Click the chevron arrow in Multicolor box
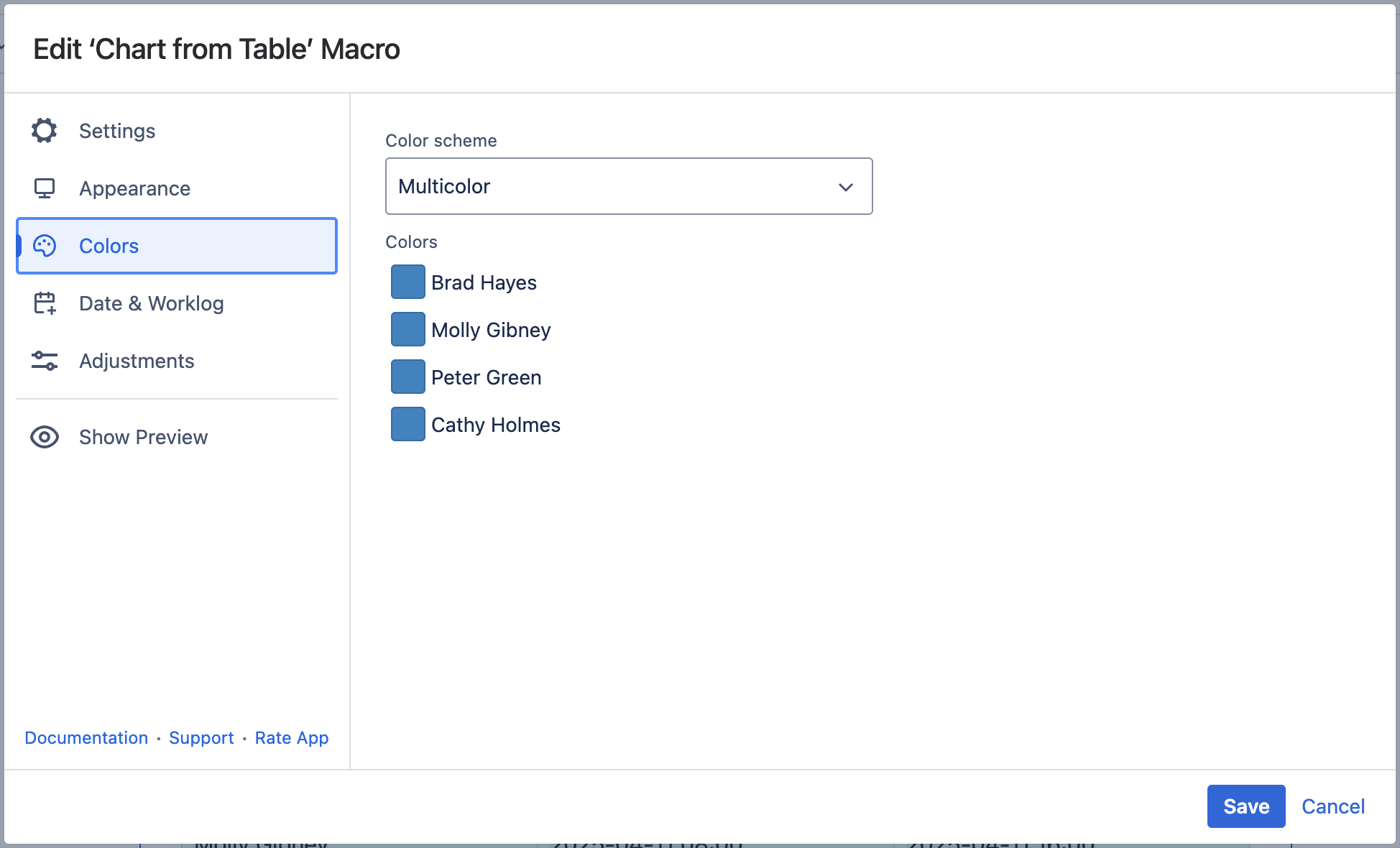The height and width of the screenshot is (848, 1400). [845, 187]
